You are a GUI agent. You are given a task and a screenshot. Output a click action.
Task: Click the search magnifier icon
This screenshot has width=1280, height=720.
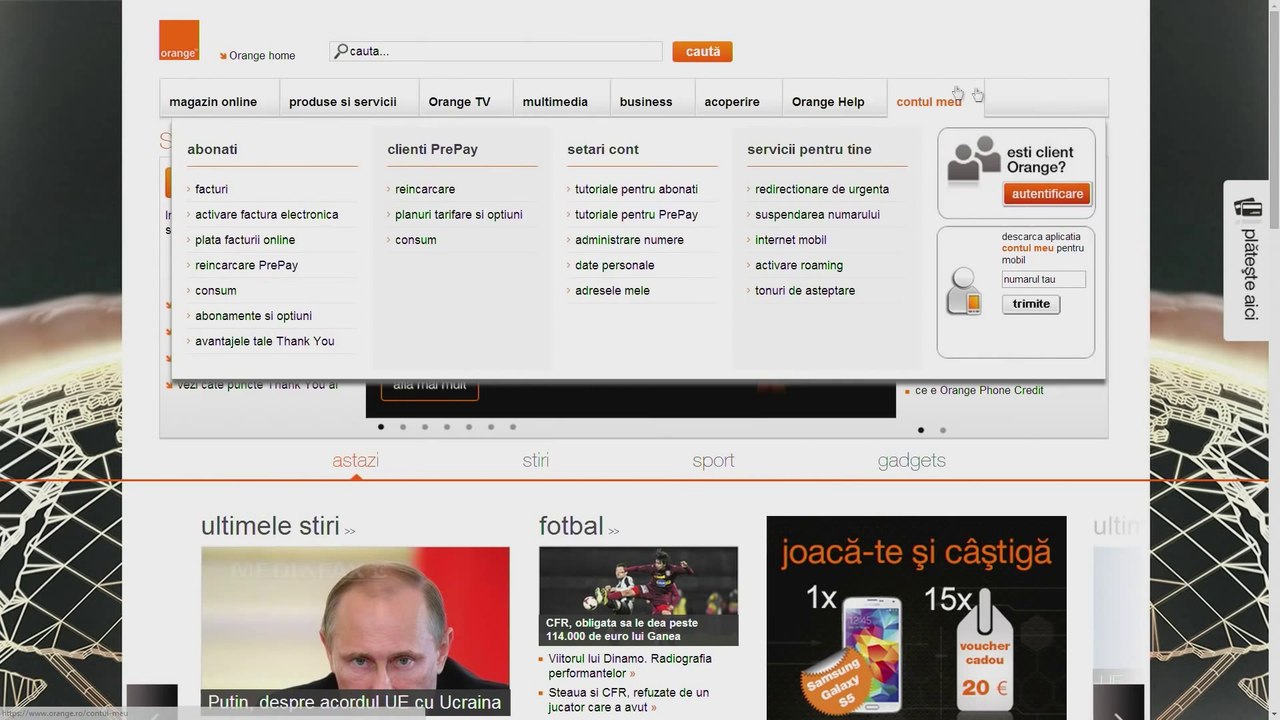pyautogui.click(x=341, y=51)
